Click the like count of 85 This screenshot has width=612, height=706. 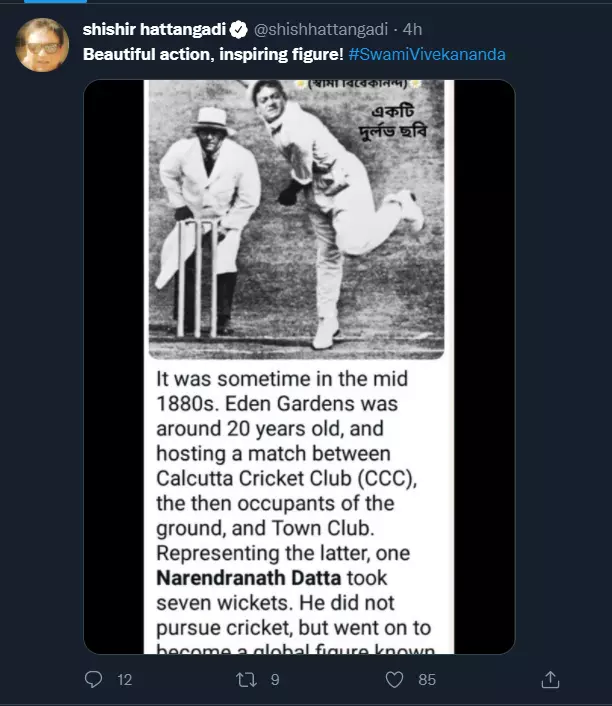(x=427, y=680)
